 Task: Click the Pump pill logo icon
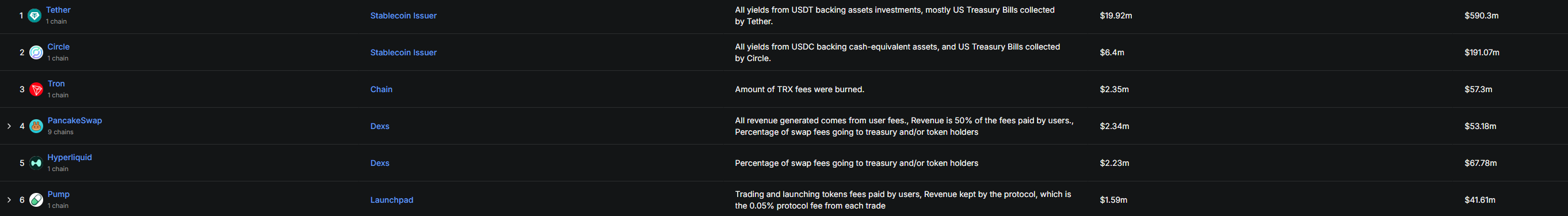click(36, 200)
